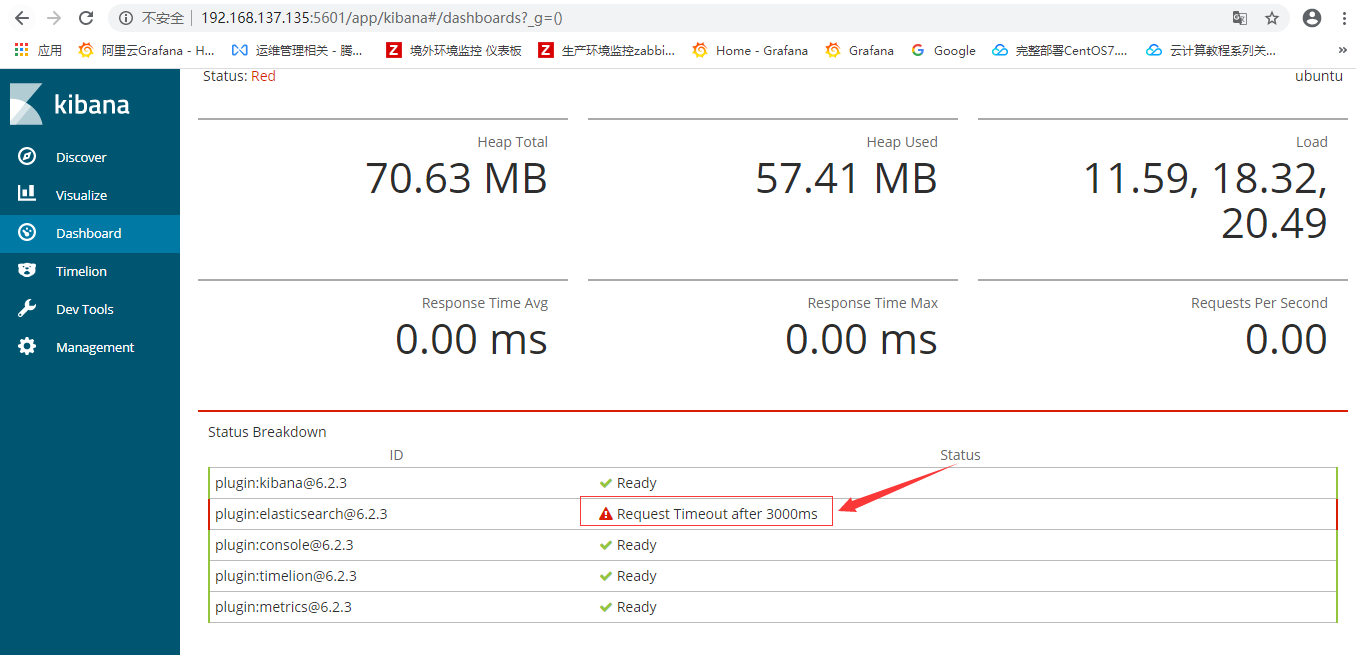
Task: Select Discover in the Kibana sidebar
Action: tap(79, 156)
